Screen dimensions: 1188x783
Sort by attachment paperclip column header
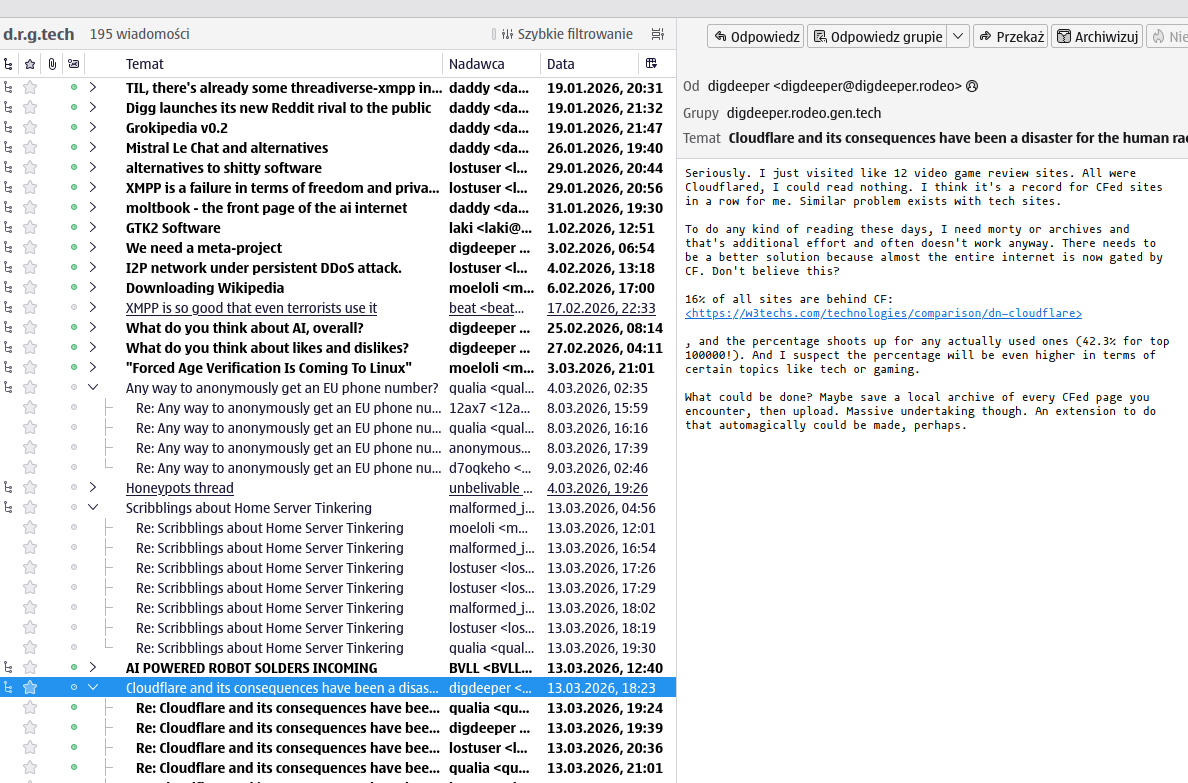tap(52, 64)
